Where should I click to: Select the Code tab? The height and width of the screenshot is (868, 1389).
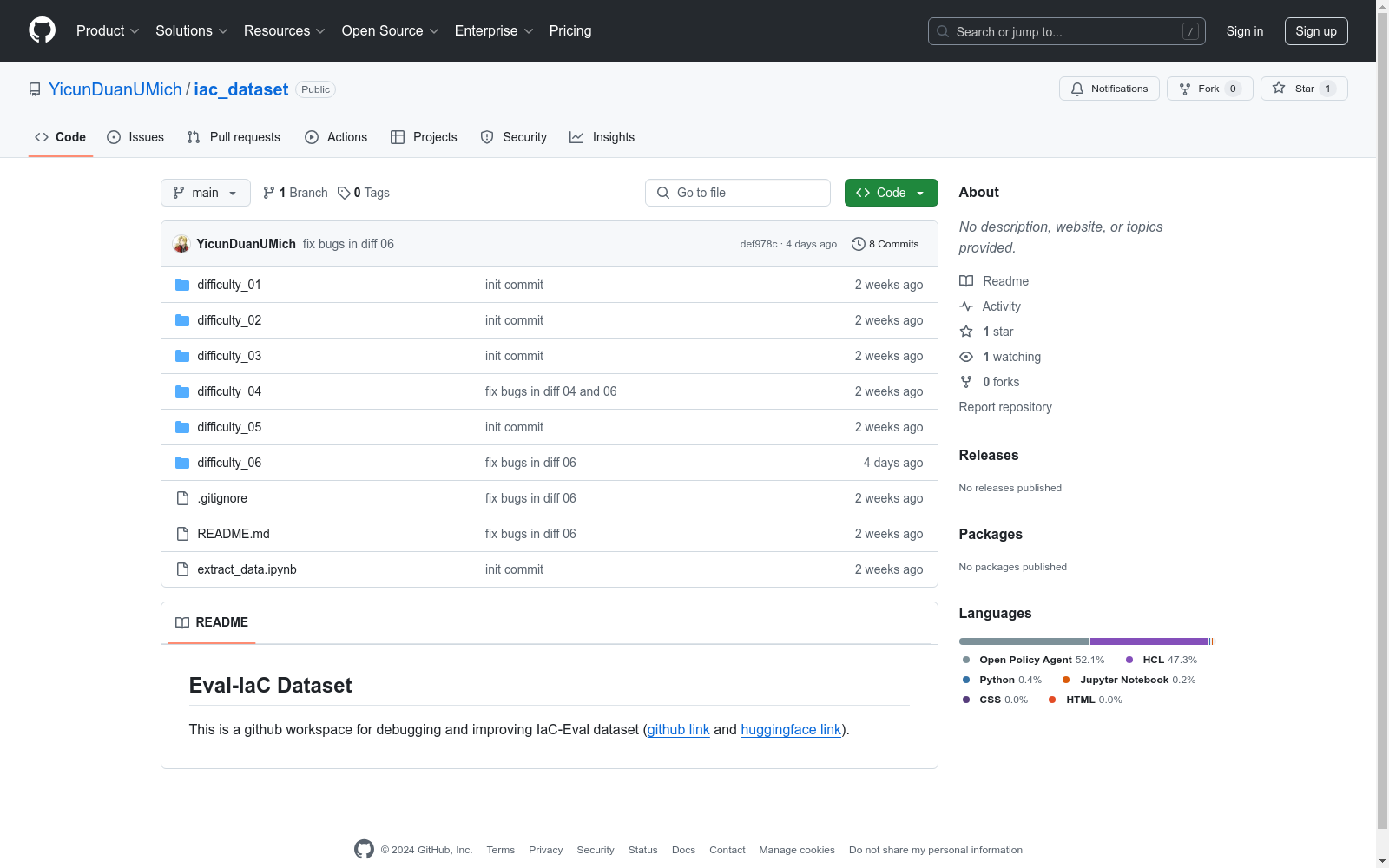(61, 137)
